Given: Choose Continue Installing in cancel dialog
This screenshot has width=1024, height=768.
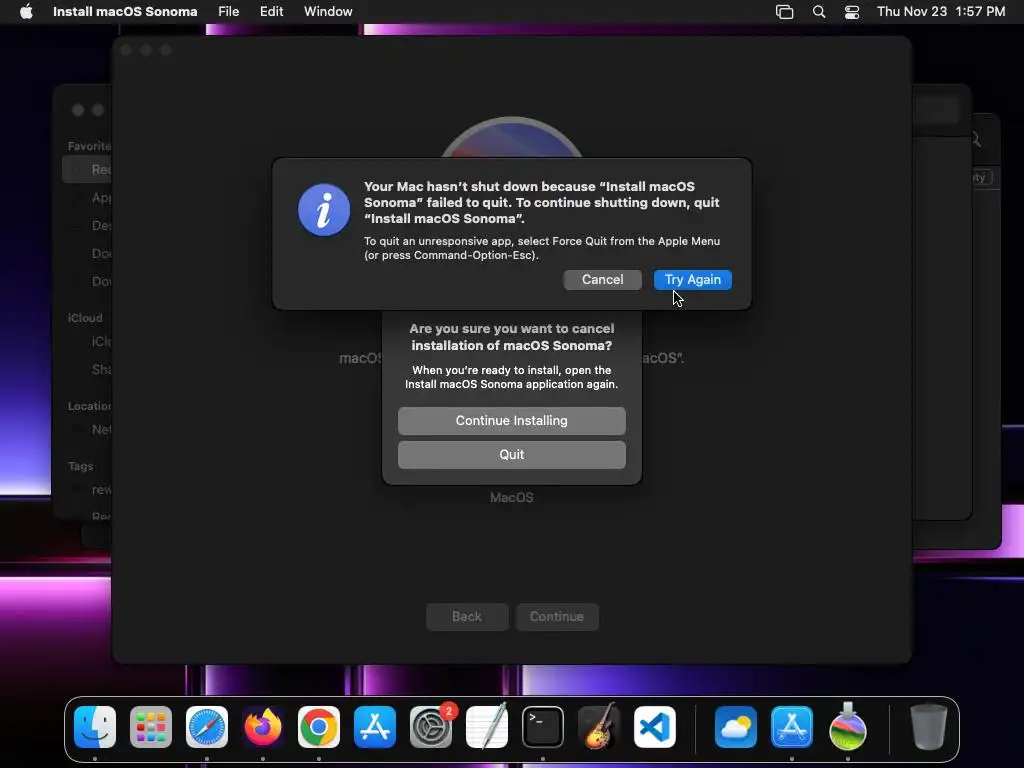Looking at the screenshot, I should pos(511,421).
